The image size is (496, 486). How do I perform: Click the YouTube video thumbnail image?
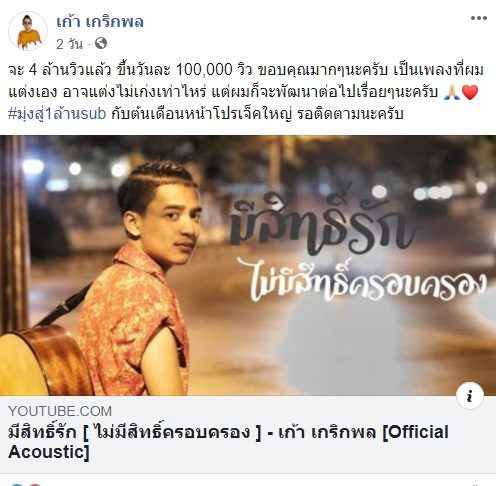coord(248,266)
